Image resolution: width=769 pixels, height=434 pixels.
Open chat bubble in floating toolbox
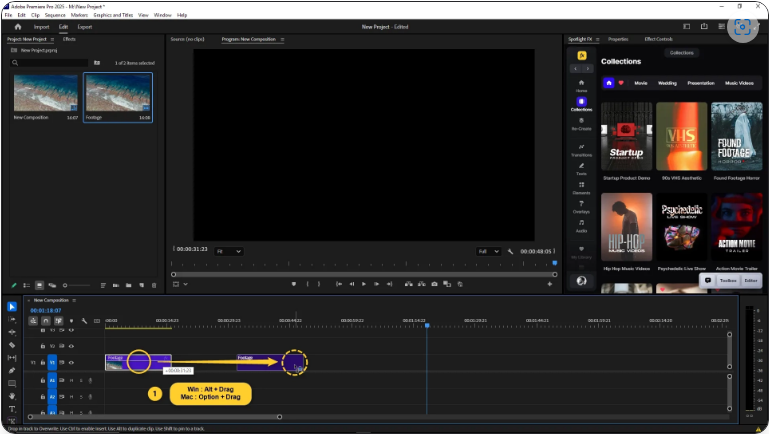[708, 281]
